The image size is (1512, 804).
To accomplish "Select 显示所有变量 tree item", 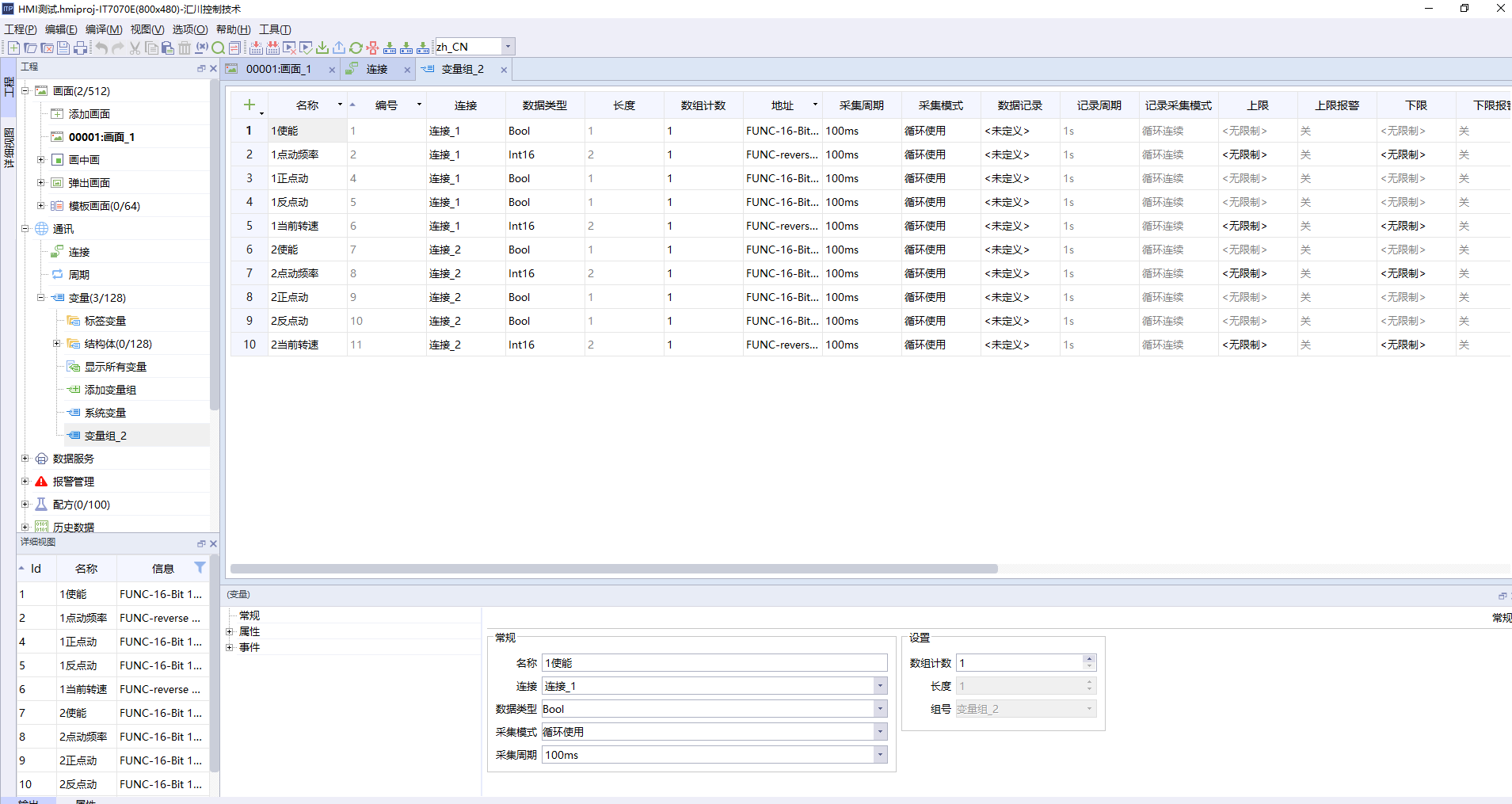I will [116, 367].
